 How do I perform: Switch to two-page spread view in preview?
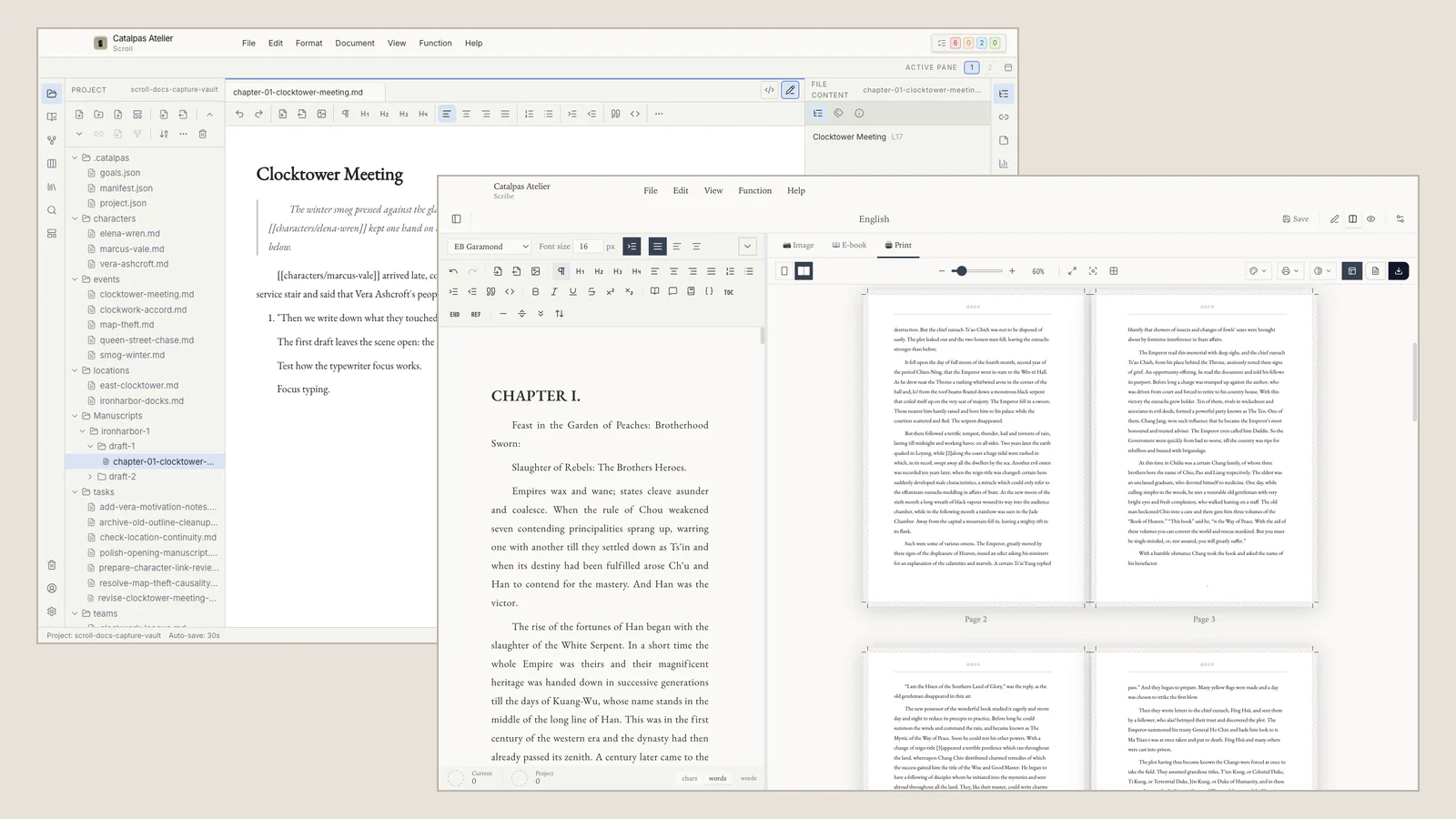pos(804,271)
